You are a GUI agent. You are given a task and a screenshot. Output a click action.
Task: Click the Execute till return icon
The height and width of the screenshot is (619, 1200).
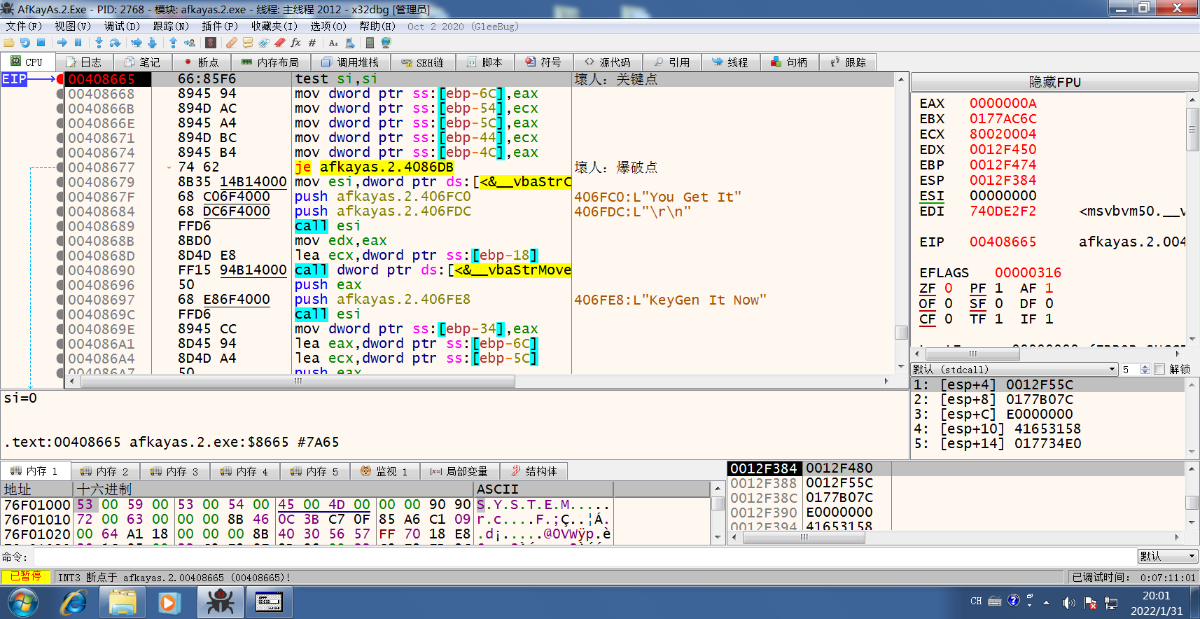coord(173,43)
